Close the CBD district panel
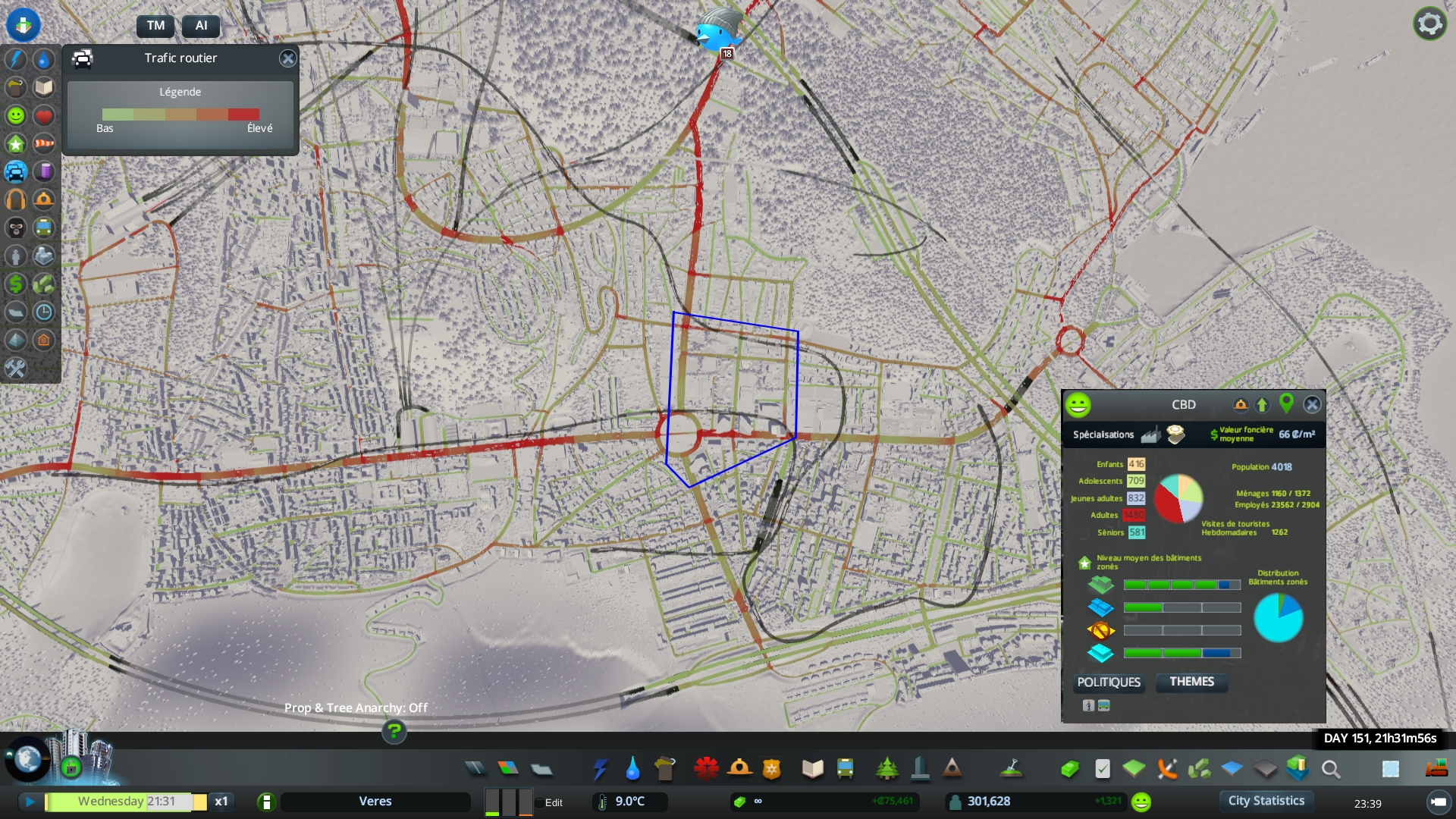This screenshot has width=1456, height=819. coord(1312,404)
